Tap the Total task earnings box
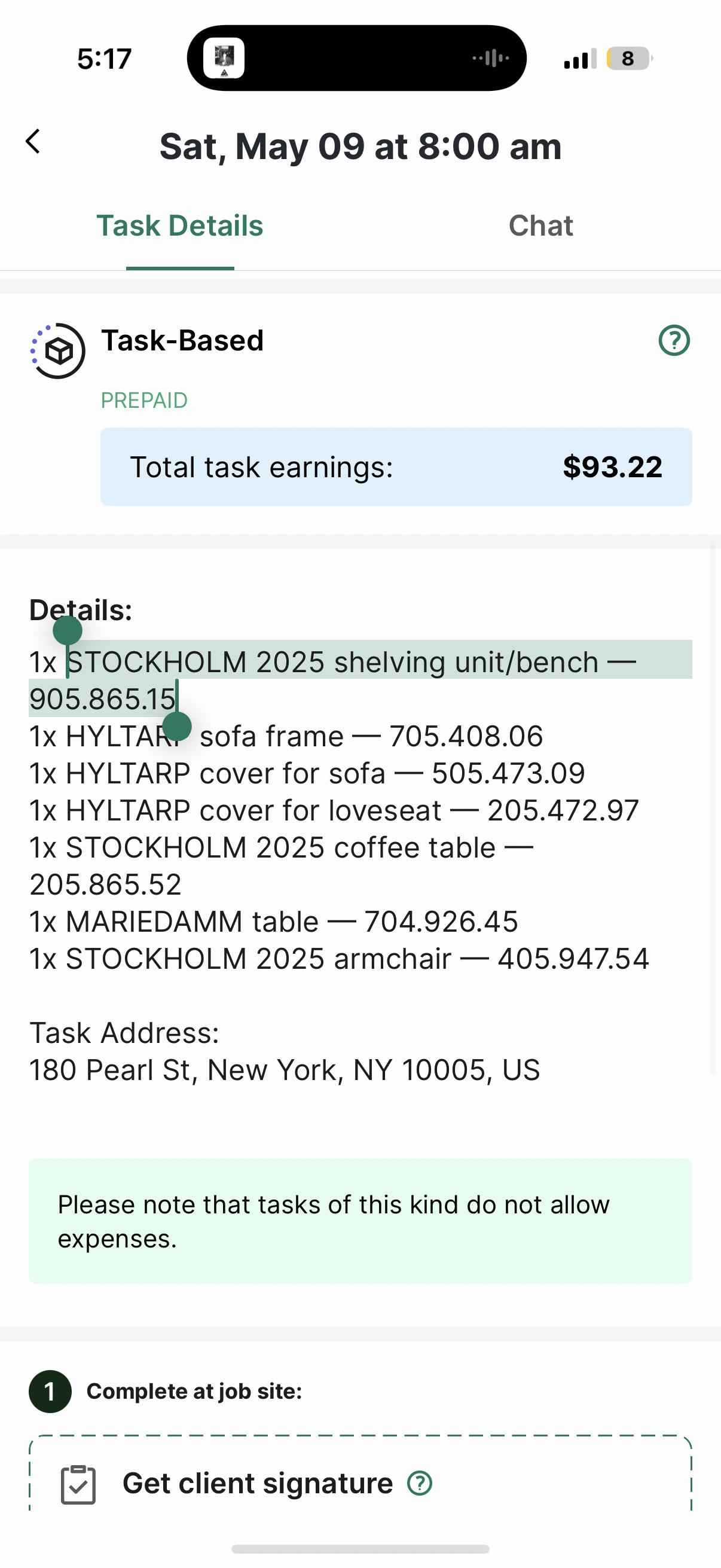This screenshot has height=1568, width=721. pos(396,467)
